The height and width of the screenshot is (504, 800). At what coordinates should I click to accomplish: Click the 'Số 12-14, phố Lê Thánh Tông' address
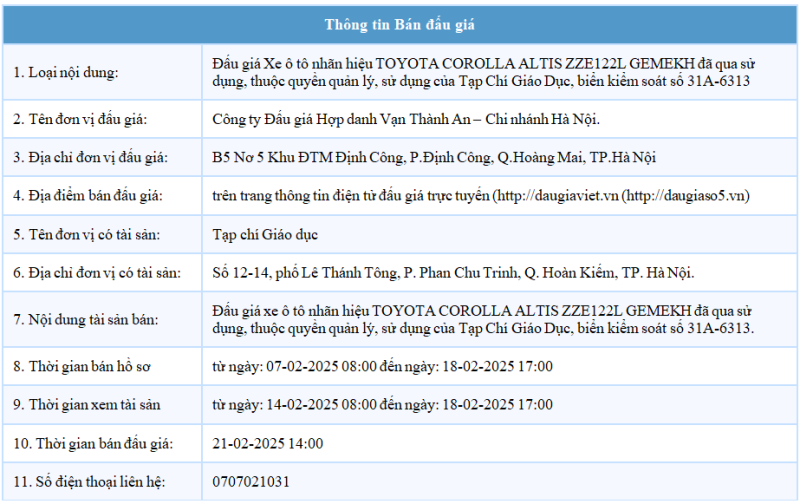pyautogui.click(x=453, y=273)
